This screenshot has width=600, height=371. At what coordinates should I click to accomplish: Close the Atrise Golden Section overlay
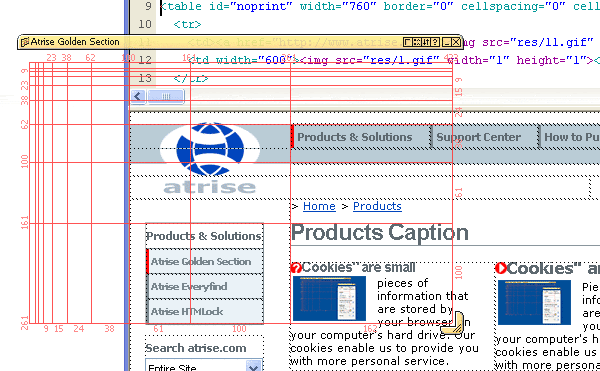456,42
